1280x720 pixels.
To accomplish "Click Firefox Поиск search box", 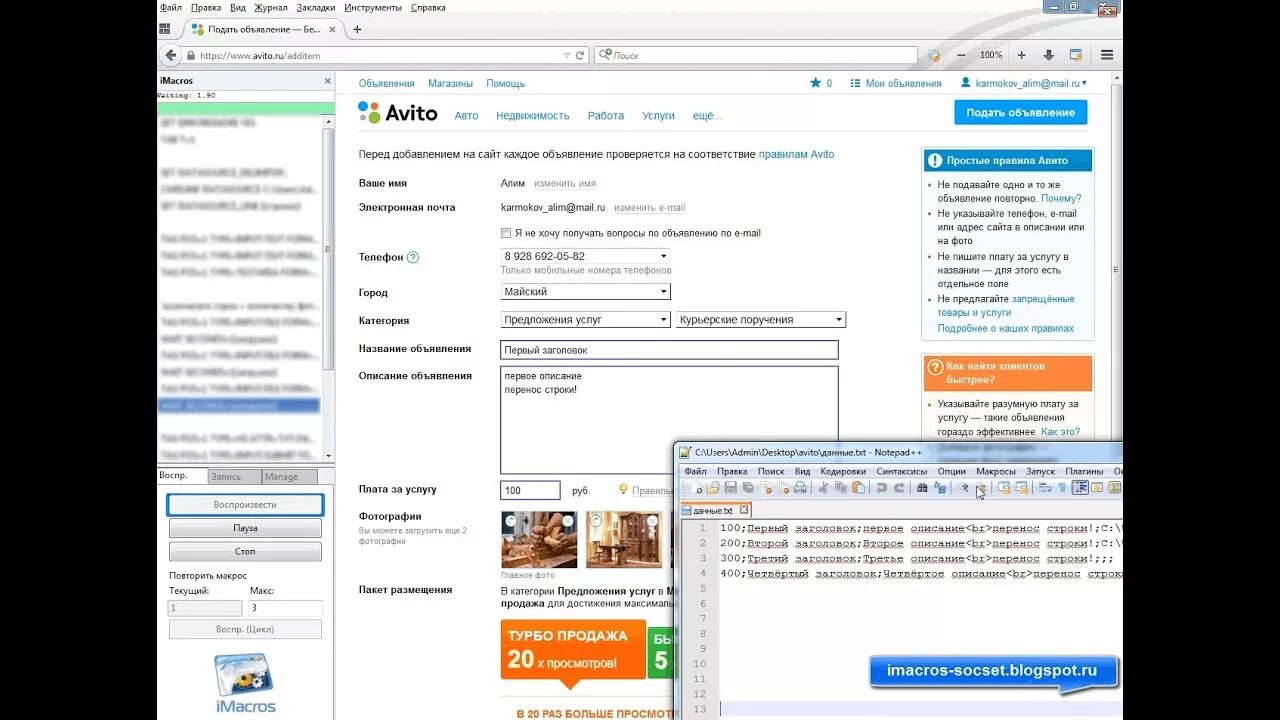I will pos(755,56).
